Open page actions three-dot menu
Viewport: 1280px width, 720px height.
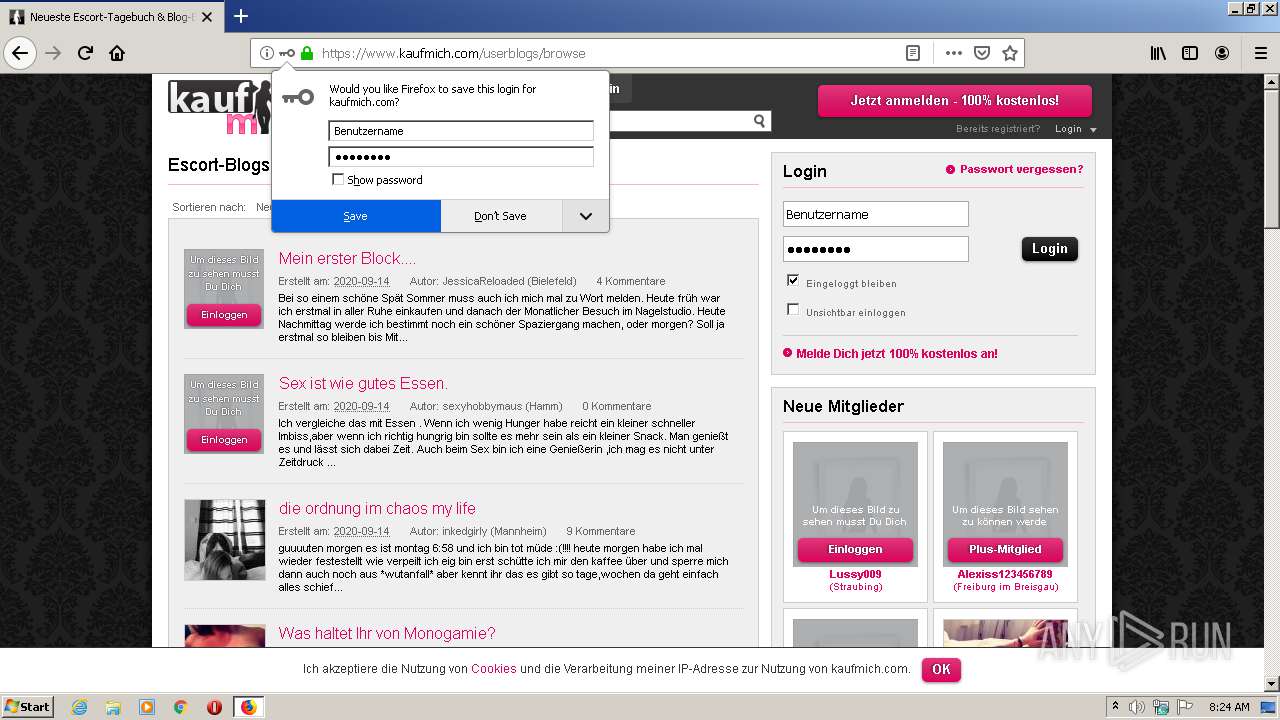953,53
